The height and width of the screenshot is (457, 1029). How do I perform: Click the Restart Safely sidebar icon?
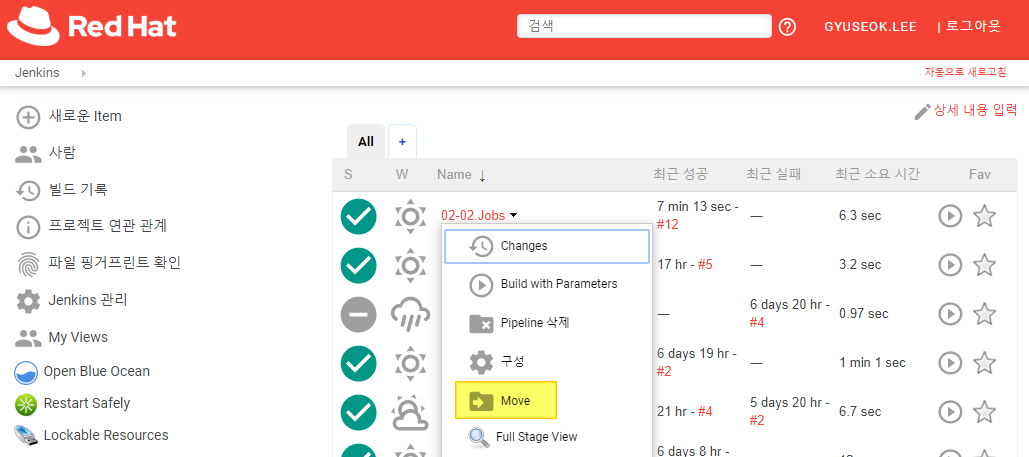tap(26, 404)
